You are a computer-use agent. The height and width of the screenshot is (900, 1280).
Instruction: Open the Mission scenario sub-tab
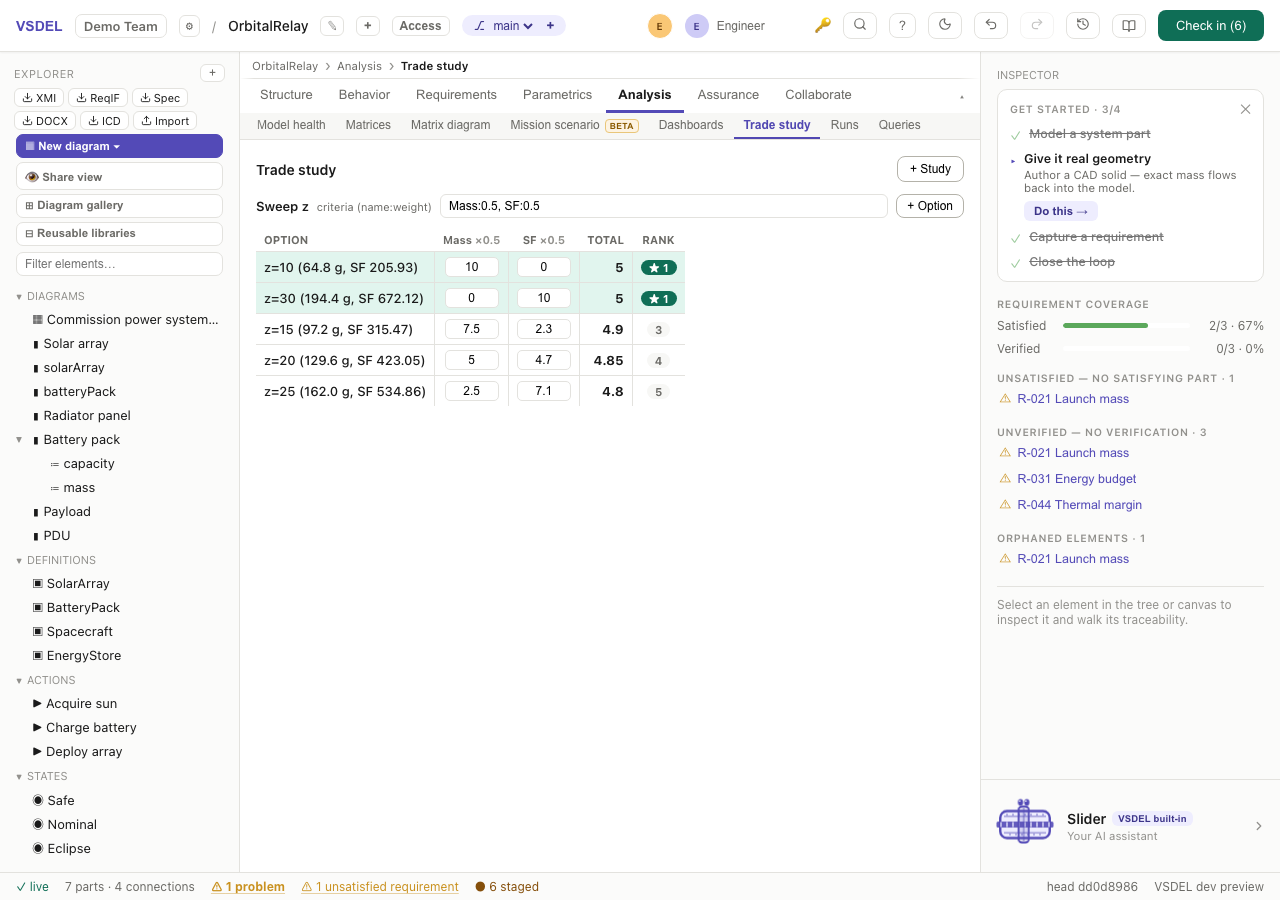point(574,125)
